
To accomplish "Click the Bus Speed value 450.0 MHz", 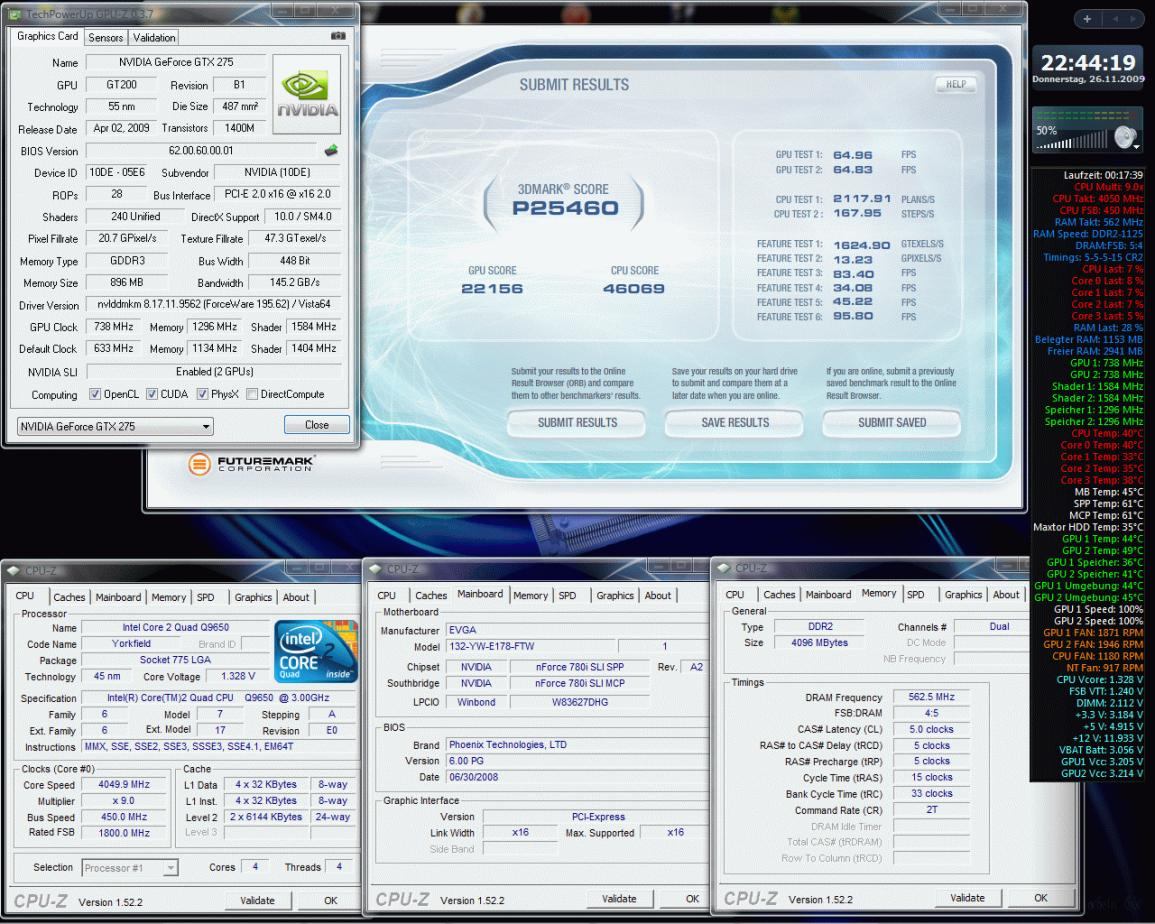I will coord(124,817).
